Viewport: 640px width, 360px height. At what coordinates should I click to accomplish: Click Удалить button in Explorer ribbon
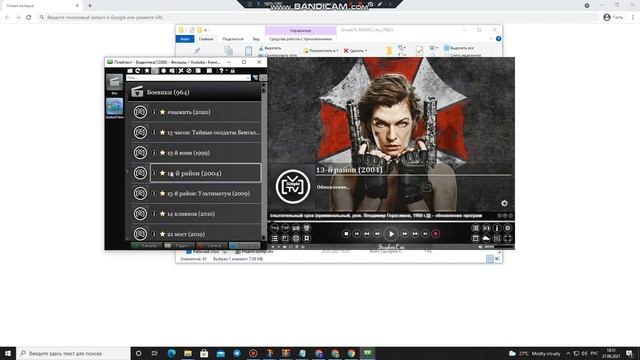coord(356,51)
